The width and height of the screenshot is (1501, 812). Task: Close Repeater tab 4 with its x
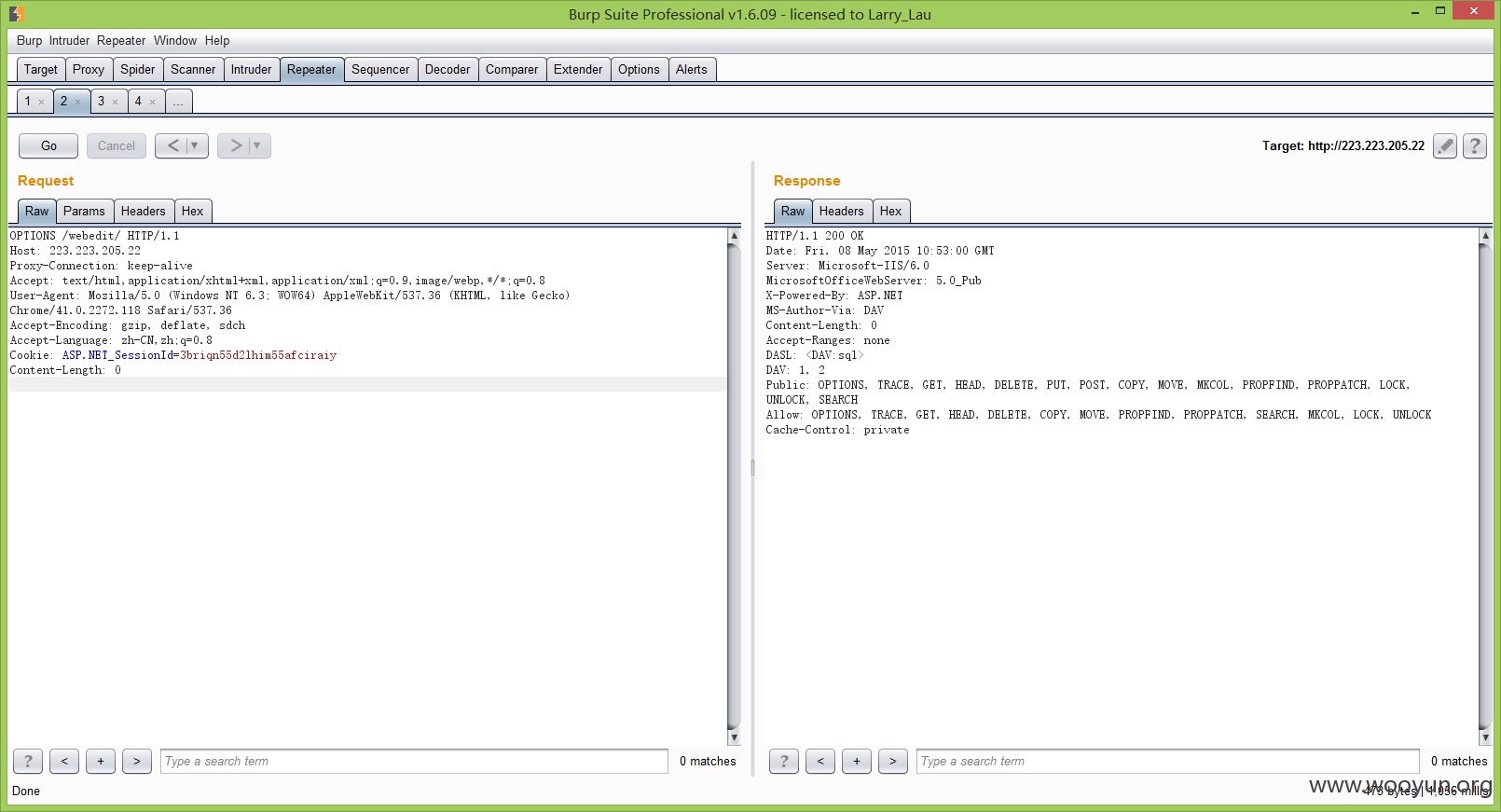click(x=152, y=102)
